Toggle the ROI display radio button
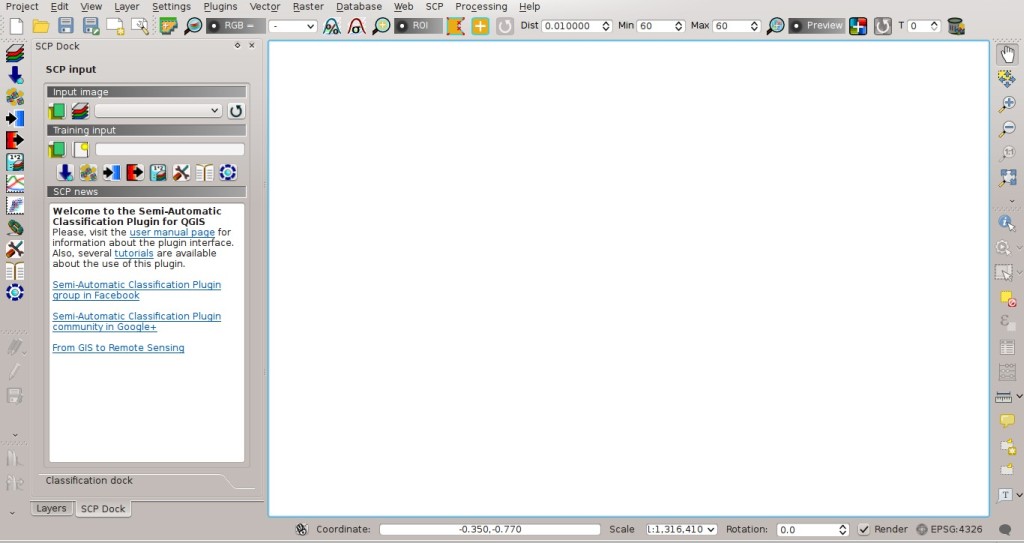The image size is (1024, 543). (x=418, y=25)
